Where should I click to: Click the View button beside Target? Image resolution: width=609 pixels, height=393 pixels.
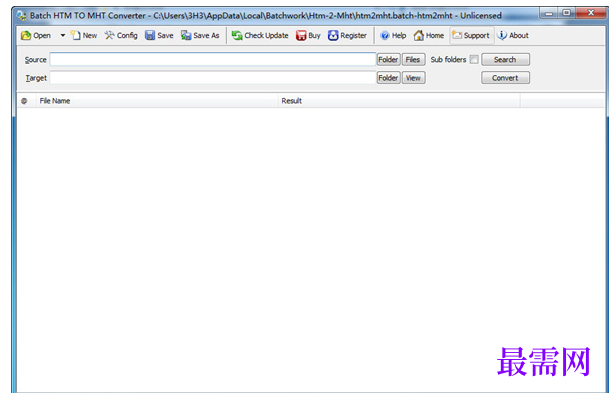coord(413,78)
